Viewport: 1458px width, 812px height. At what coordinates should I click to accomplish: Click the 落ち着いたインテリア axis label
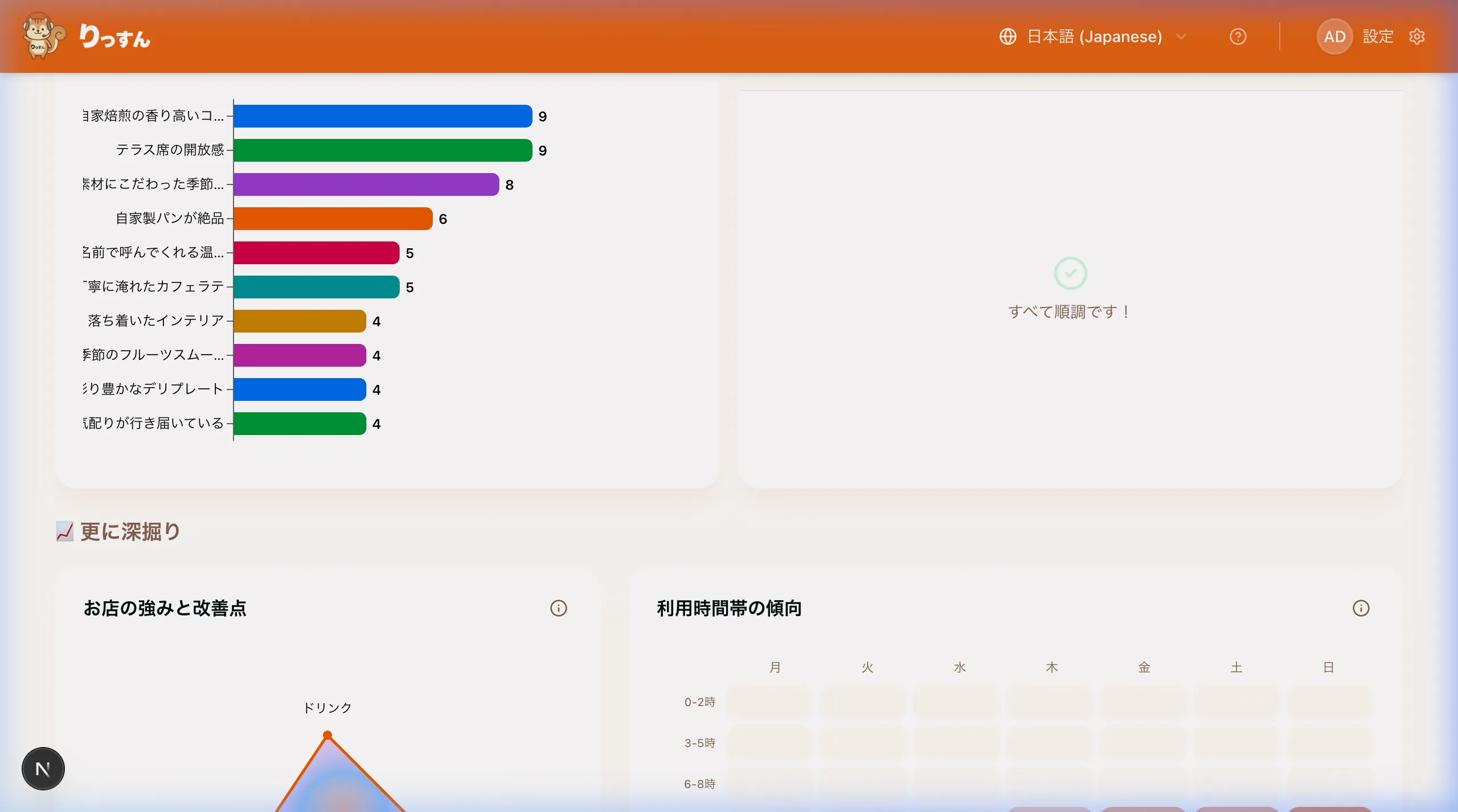[156, 321]
